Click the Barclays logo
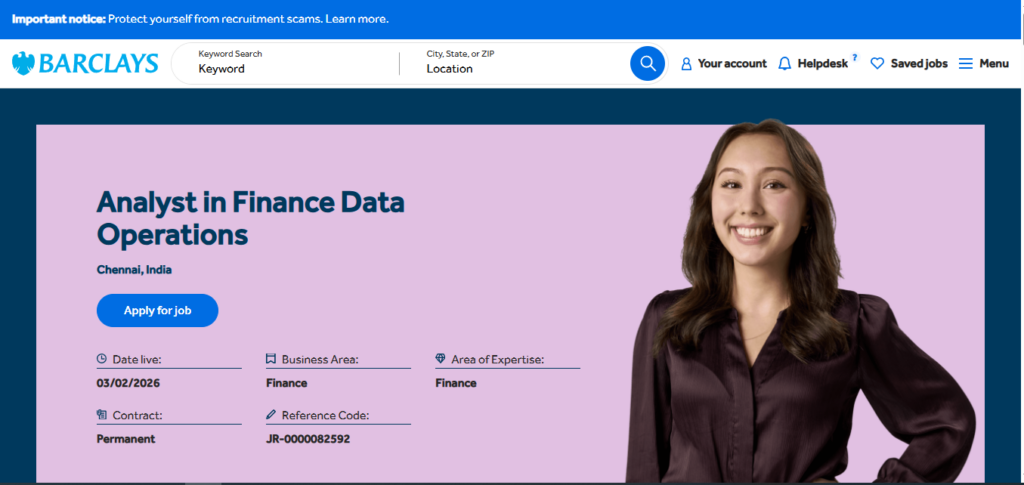1024x485 pixels. pyautogui.click(x=85, y=63)
